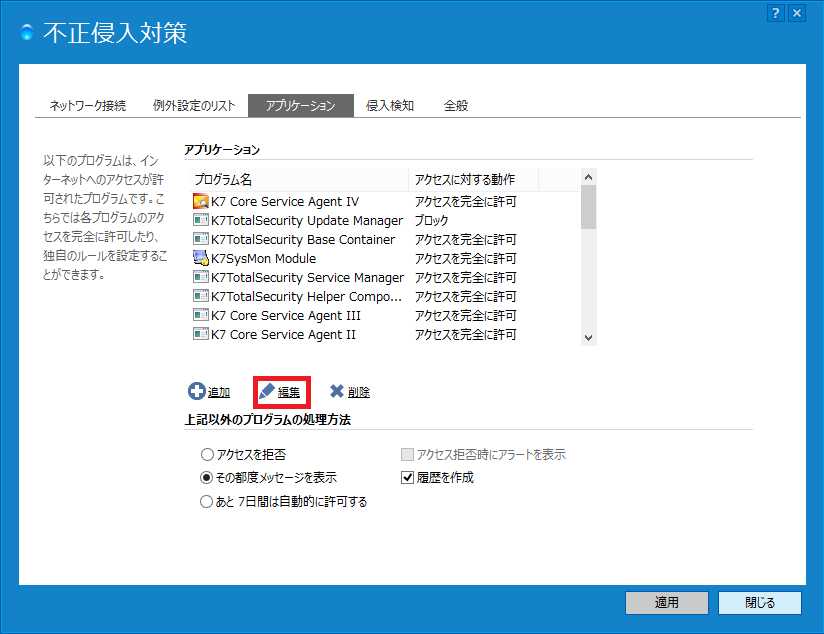This screenshot has width=824, height=634.
Task: Click the ブロック value for Update Manager
Action: point(431,220)
